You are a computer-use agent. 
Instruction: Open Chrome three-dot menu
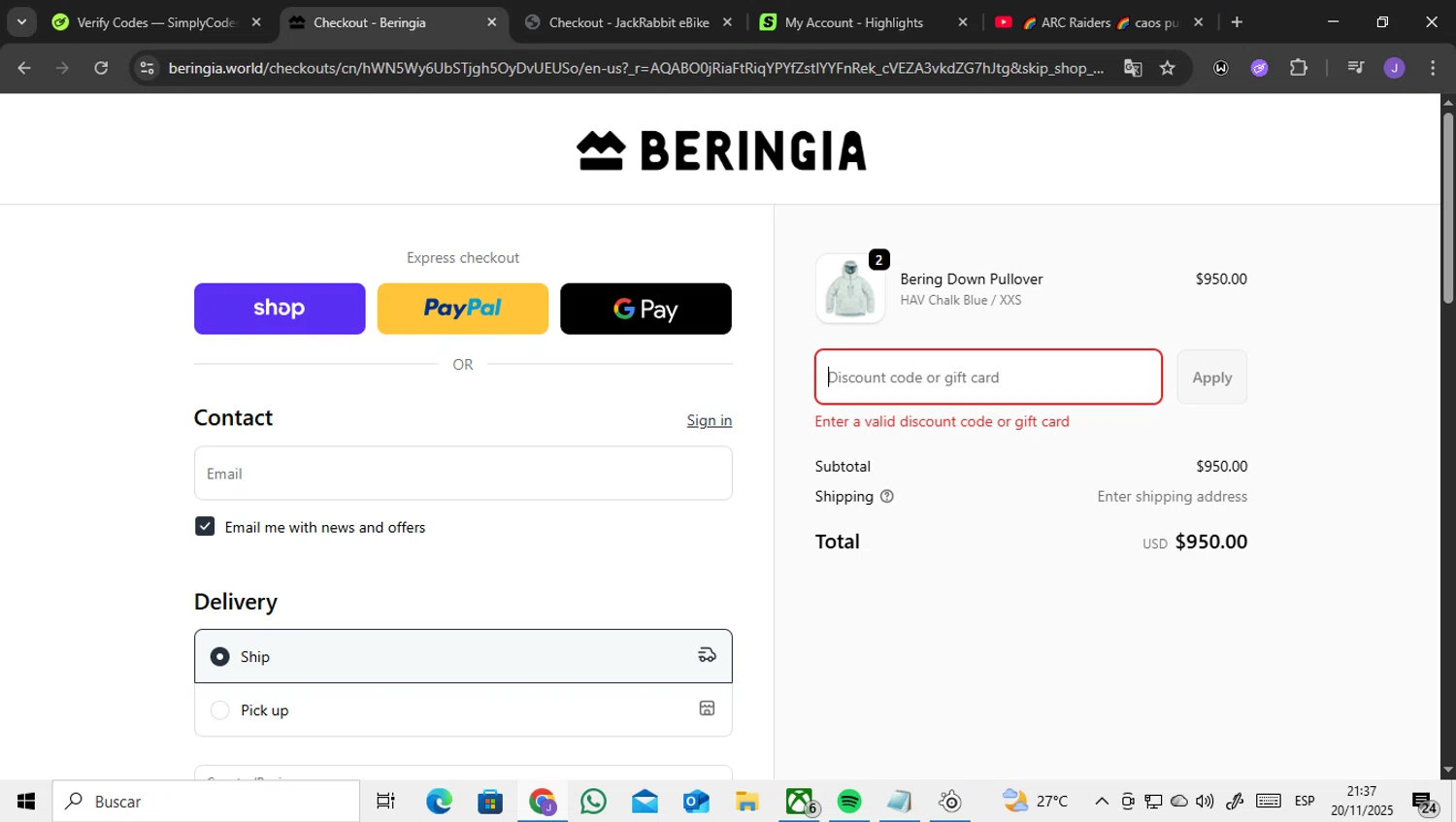[x=1433, y=68]
